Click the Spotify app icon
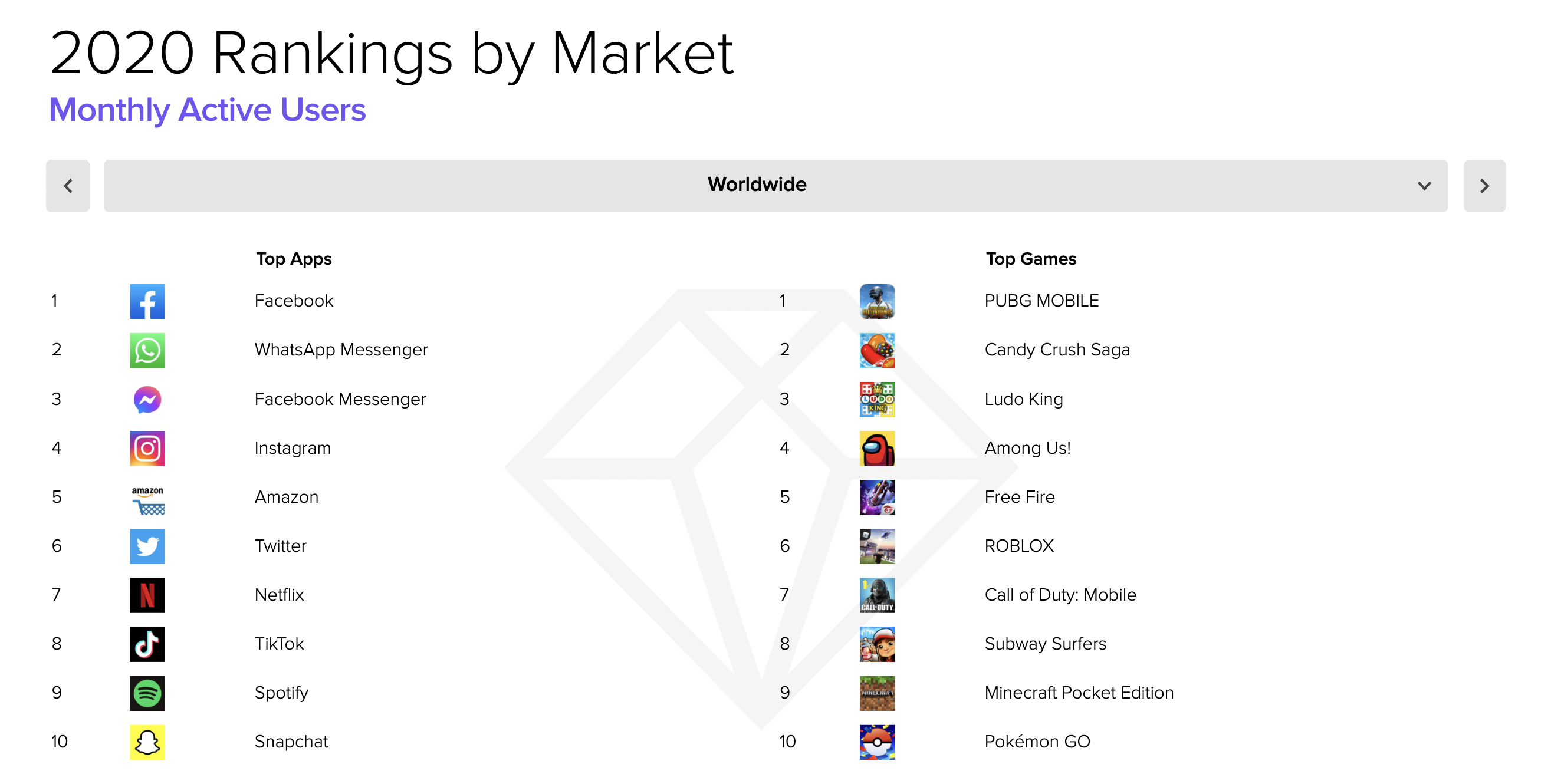 click(x=147, y=693)
